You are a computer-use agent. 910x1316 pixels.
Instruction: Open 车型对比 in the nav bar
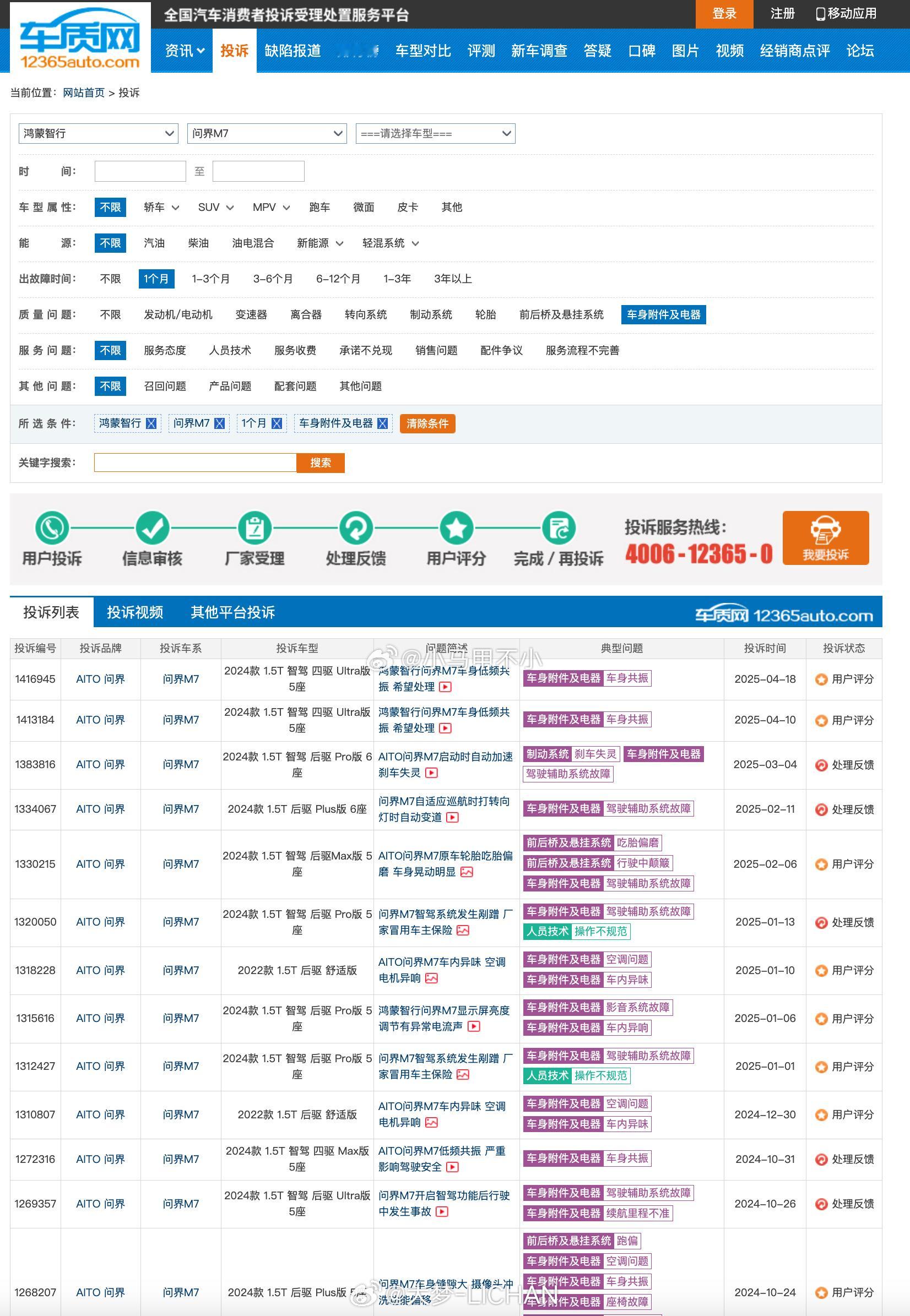coord(423,51)
